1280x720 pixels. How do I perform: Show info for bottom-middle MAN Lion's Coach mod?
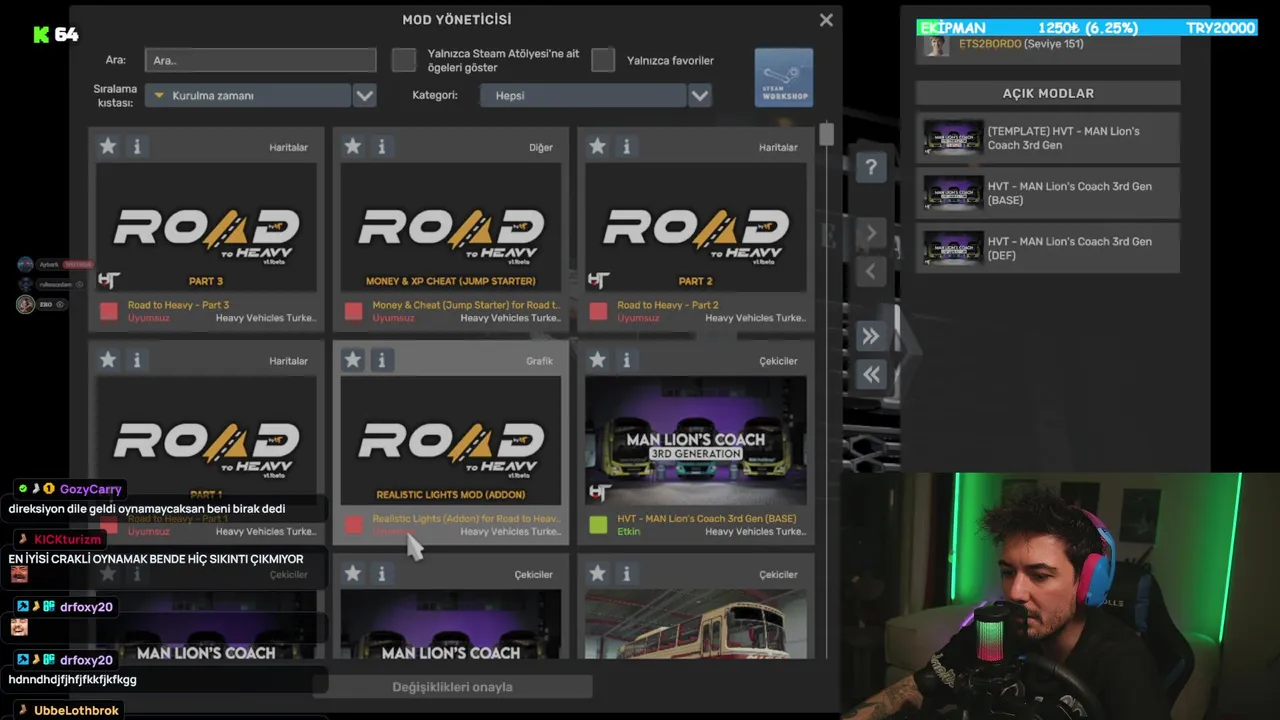[381, 574]
